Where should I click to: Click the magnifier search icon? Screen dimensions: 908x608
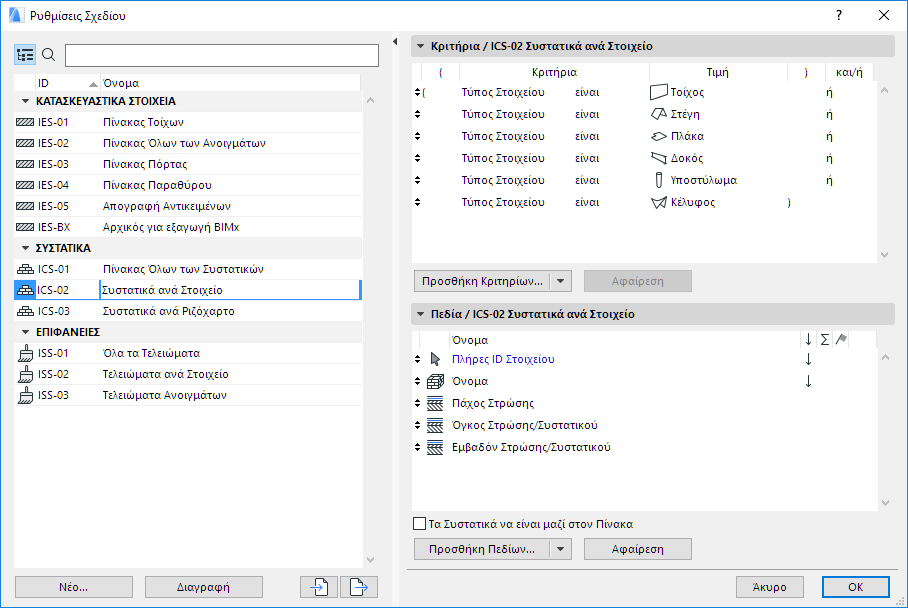pyautogui.click(x=48, y=55)
